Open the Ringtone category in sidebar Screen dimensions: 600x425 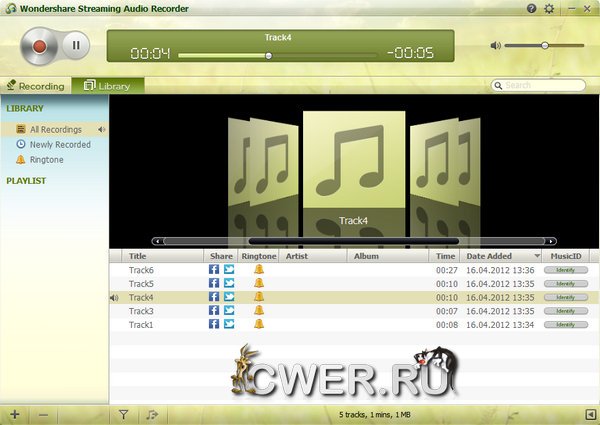click(40, 160)
